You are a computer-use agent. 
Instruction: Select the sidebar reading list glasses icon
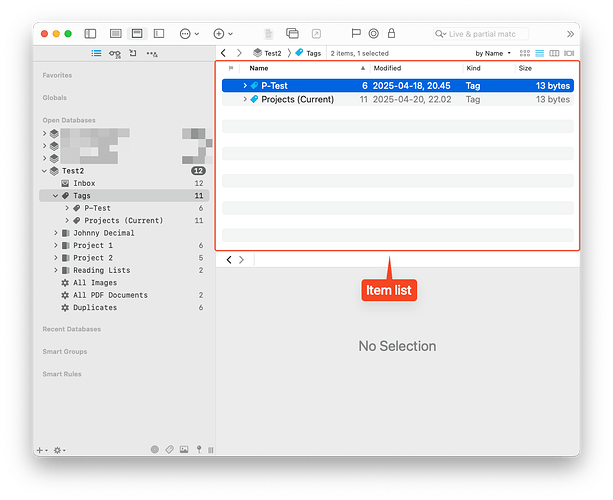pyautogui.click(x=115, y=54)
